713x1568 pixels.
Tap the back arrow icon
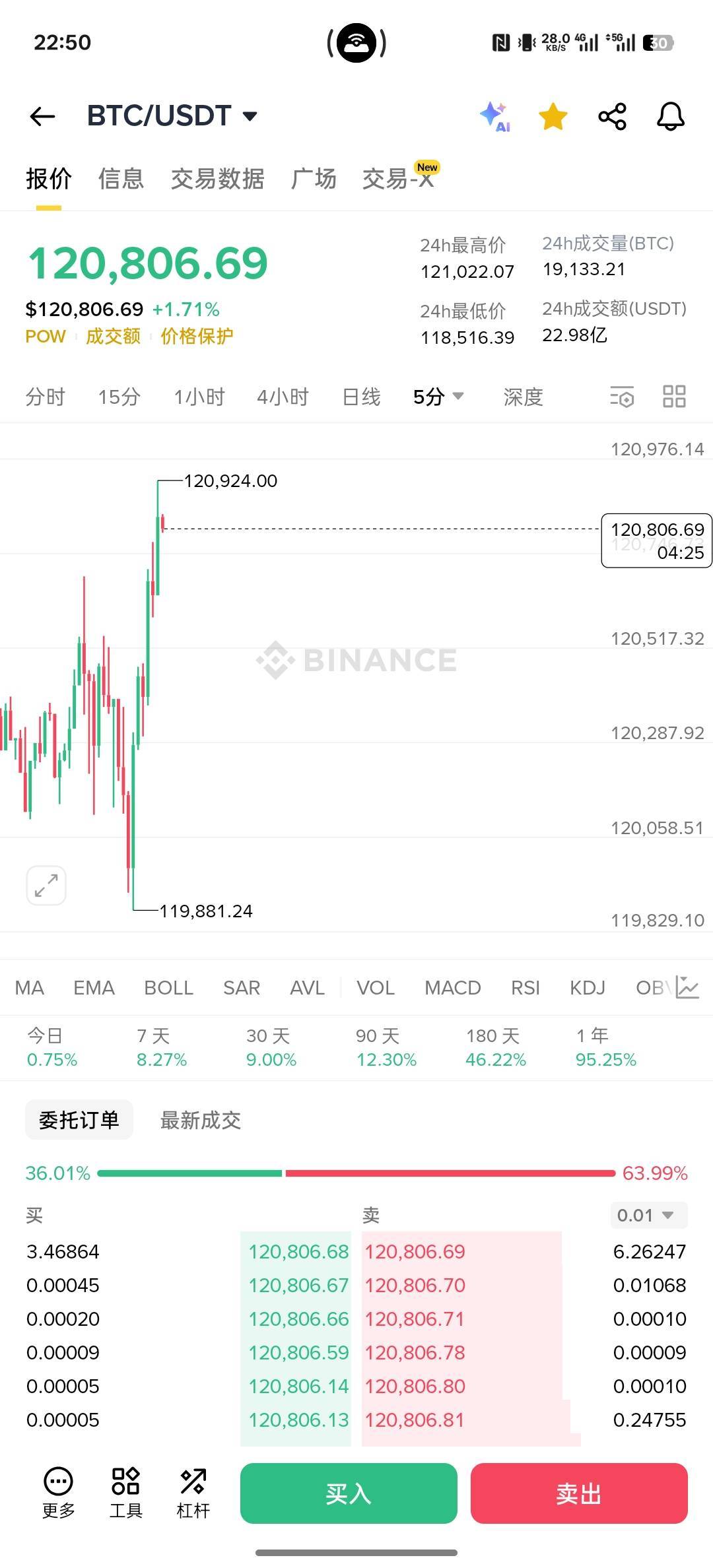point(43,117)
